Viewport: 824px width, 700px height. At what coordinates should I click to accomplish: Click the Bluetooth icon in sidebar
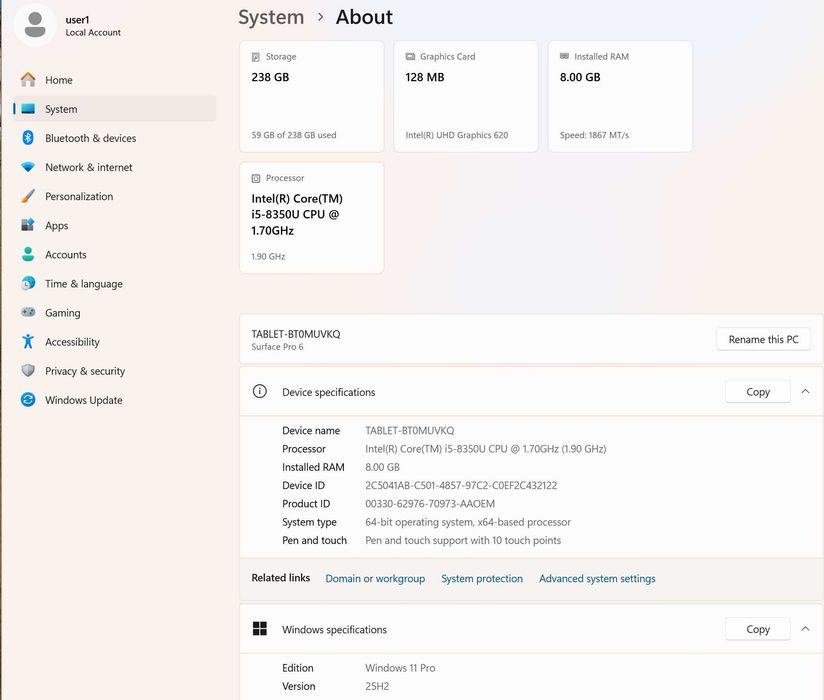coord(28,138)
